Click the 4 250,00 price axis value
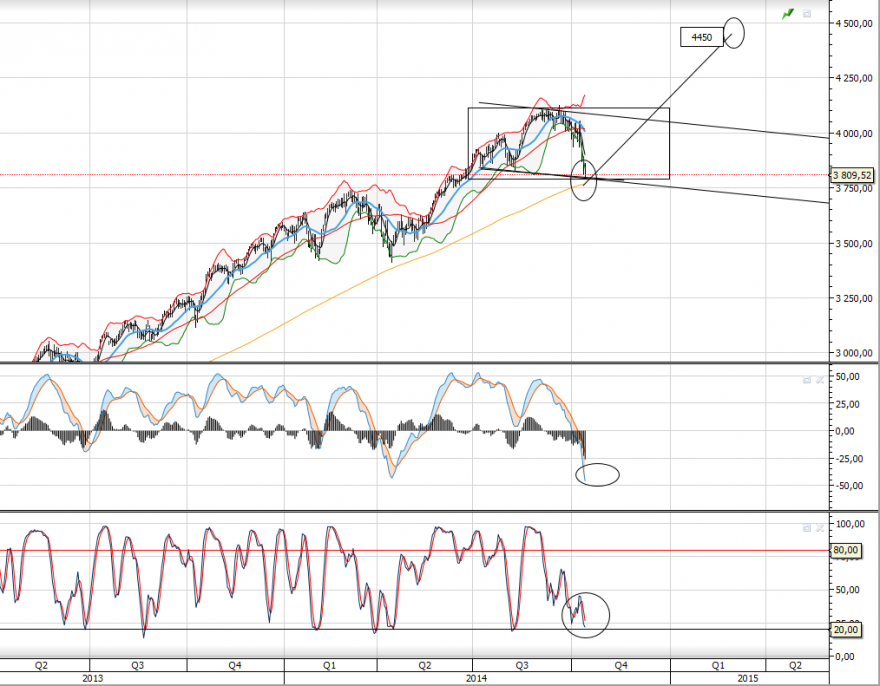880x686 pixels. pyautogui.click(x=854, y=79)
